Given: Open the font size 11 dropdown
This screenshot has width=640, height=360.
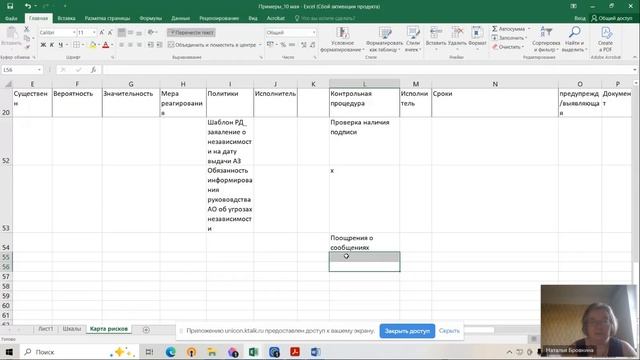Looking at the screenshot, I should (94, 32).
